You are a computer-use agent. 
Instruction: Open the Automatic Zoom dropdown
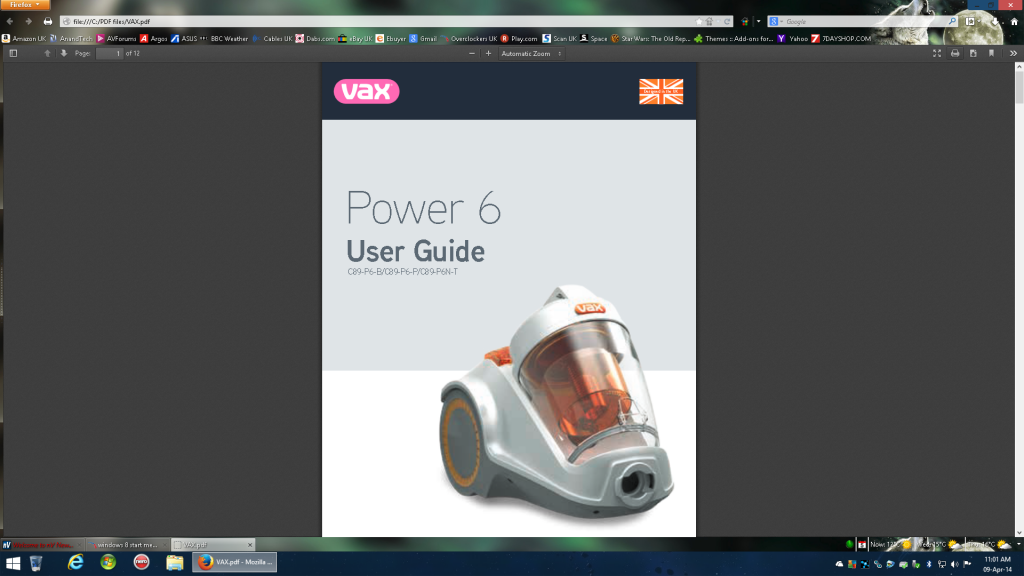531,54
